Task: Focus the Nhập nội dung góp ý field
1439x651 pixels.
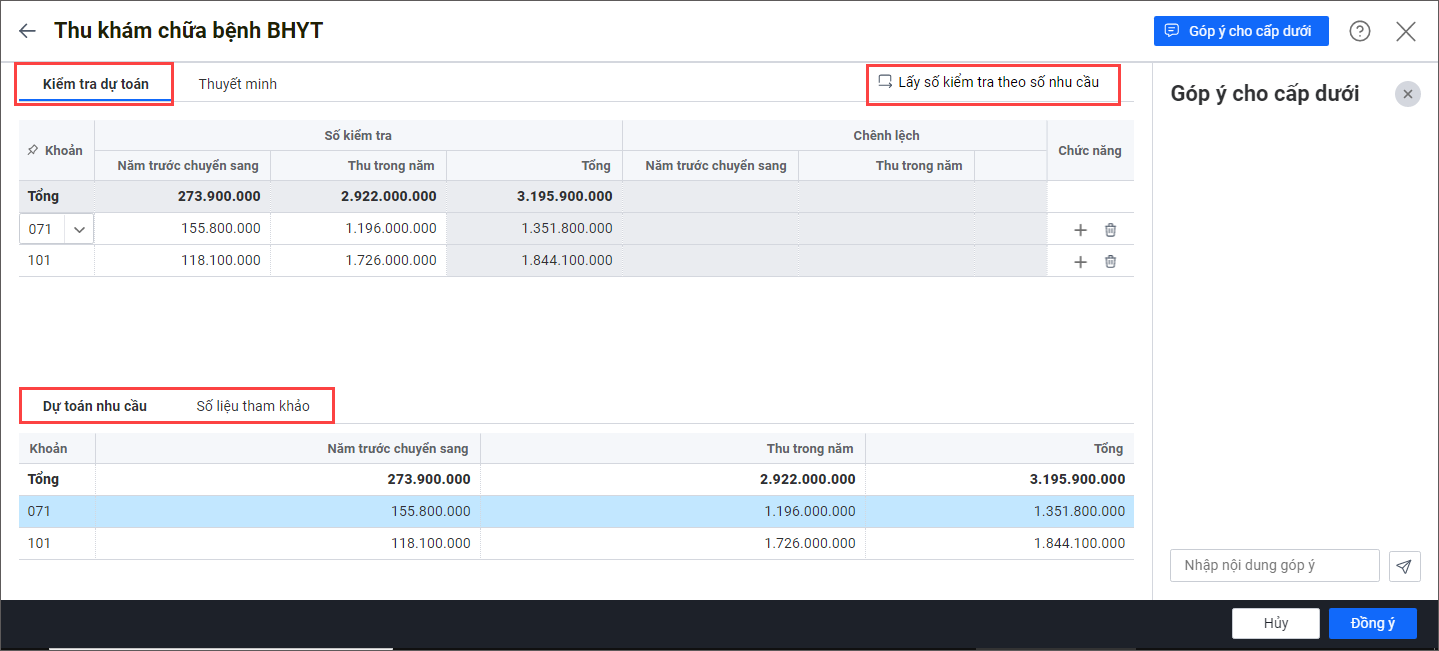Action: (x=1274, y=566)
